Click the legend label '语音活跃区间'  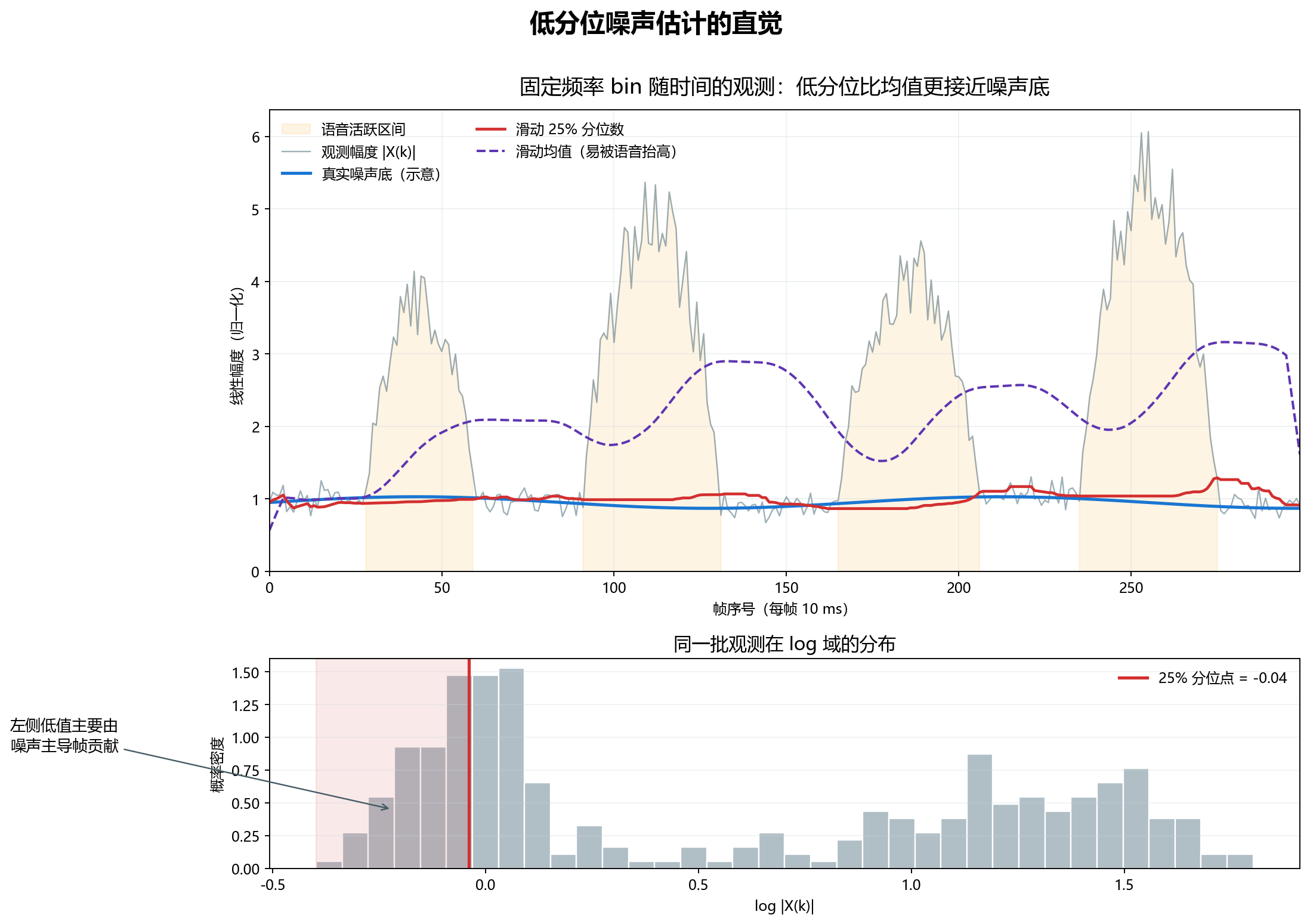tap(363, 129)
